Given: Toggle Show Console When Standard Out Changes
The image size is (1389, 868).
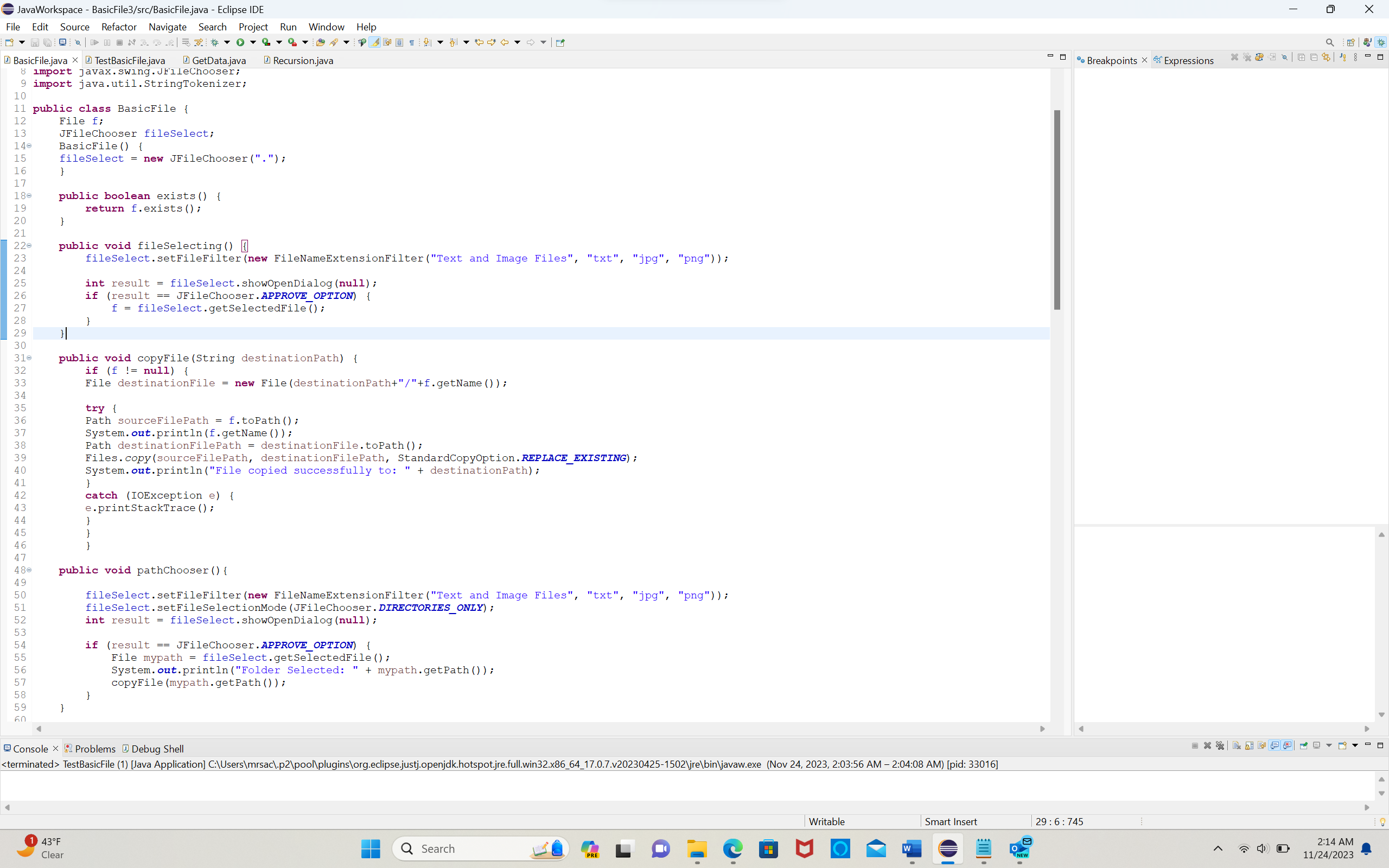Looking at the screenshot, I should [1275, 745].
